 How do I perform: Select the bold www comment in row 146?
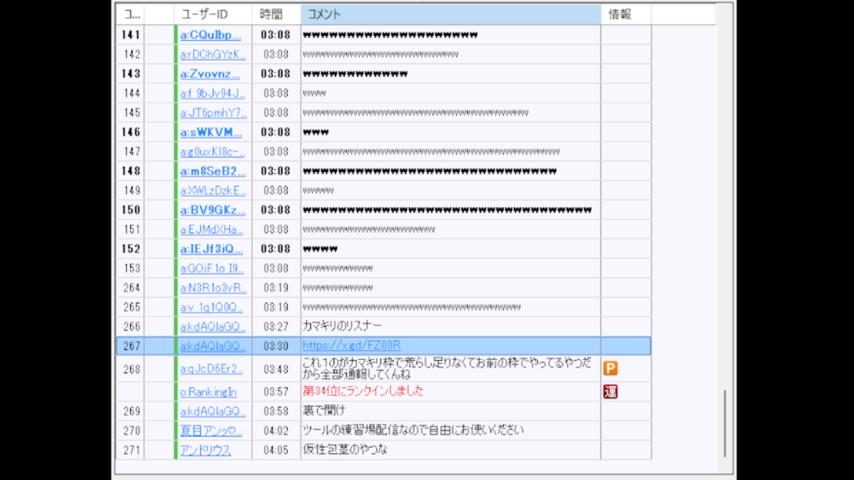[316, 132]
